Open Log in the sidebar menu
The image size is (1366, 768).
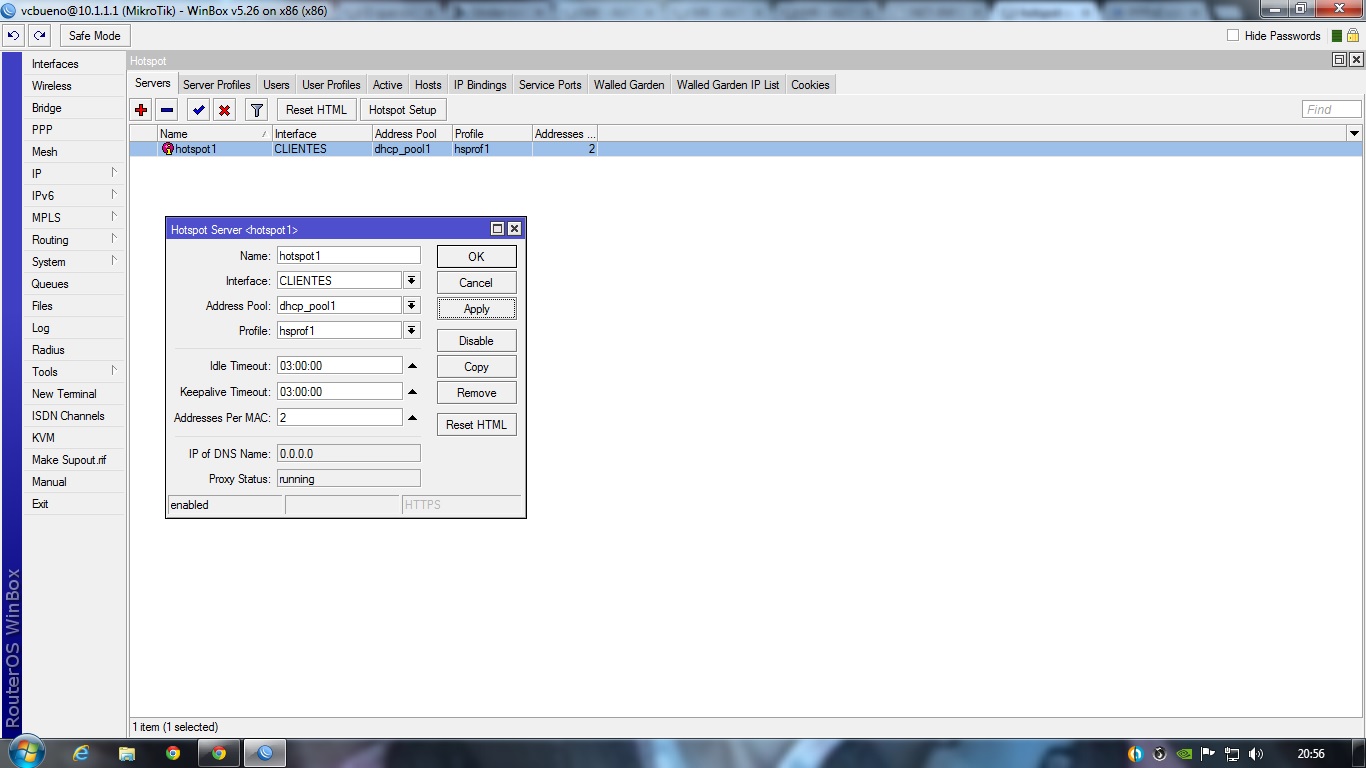pos(74,328)
